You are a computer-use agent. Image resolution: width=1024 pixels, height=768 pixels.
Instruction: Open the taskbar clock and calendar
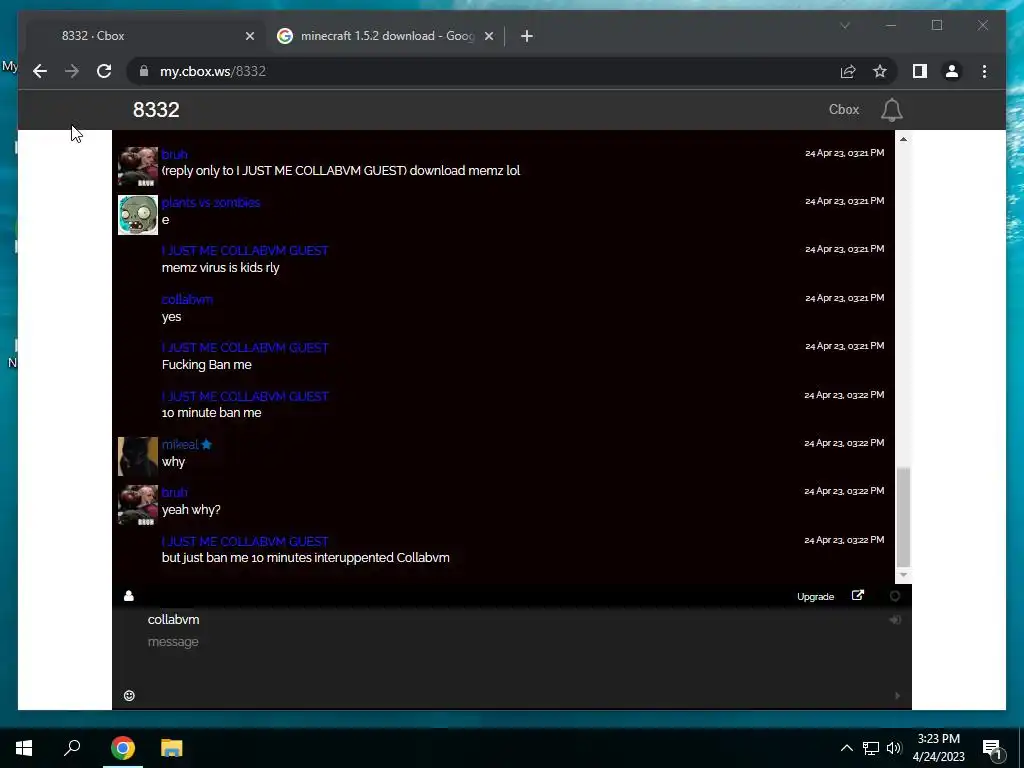click(938, 748)
